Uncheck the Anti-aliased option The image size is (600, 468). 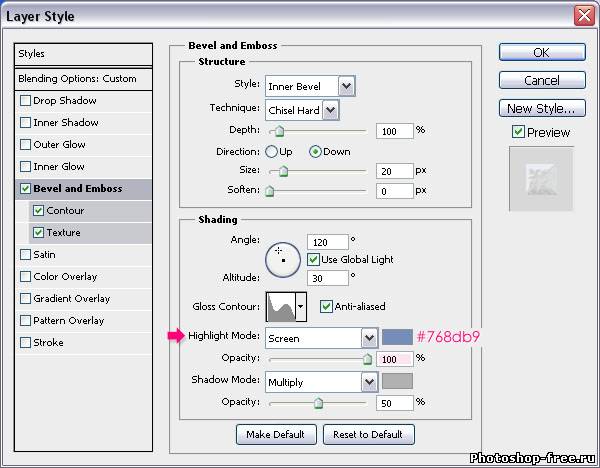(x=326, y=306)
